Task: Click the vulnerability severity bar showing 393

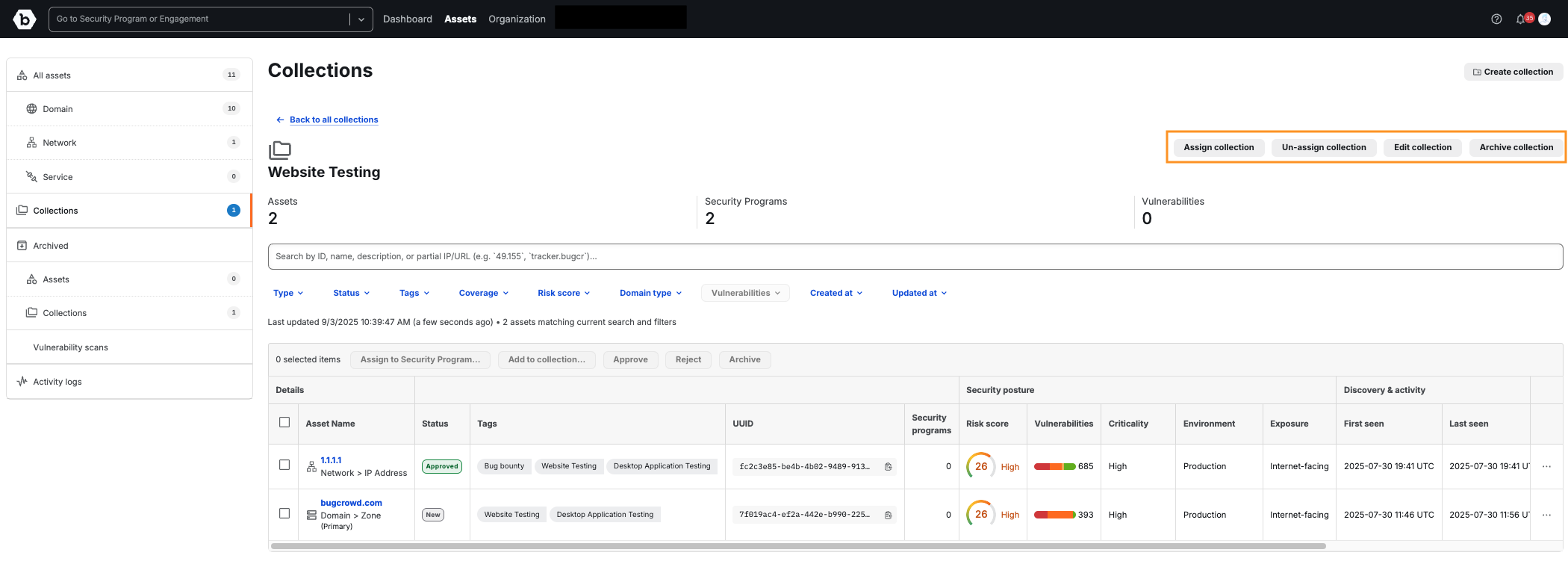Action: coord(1054,515)
